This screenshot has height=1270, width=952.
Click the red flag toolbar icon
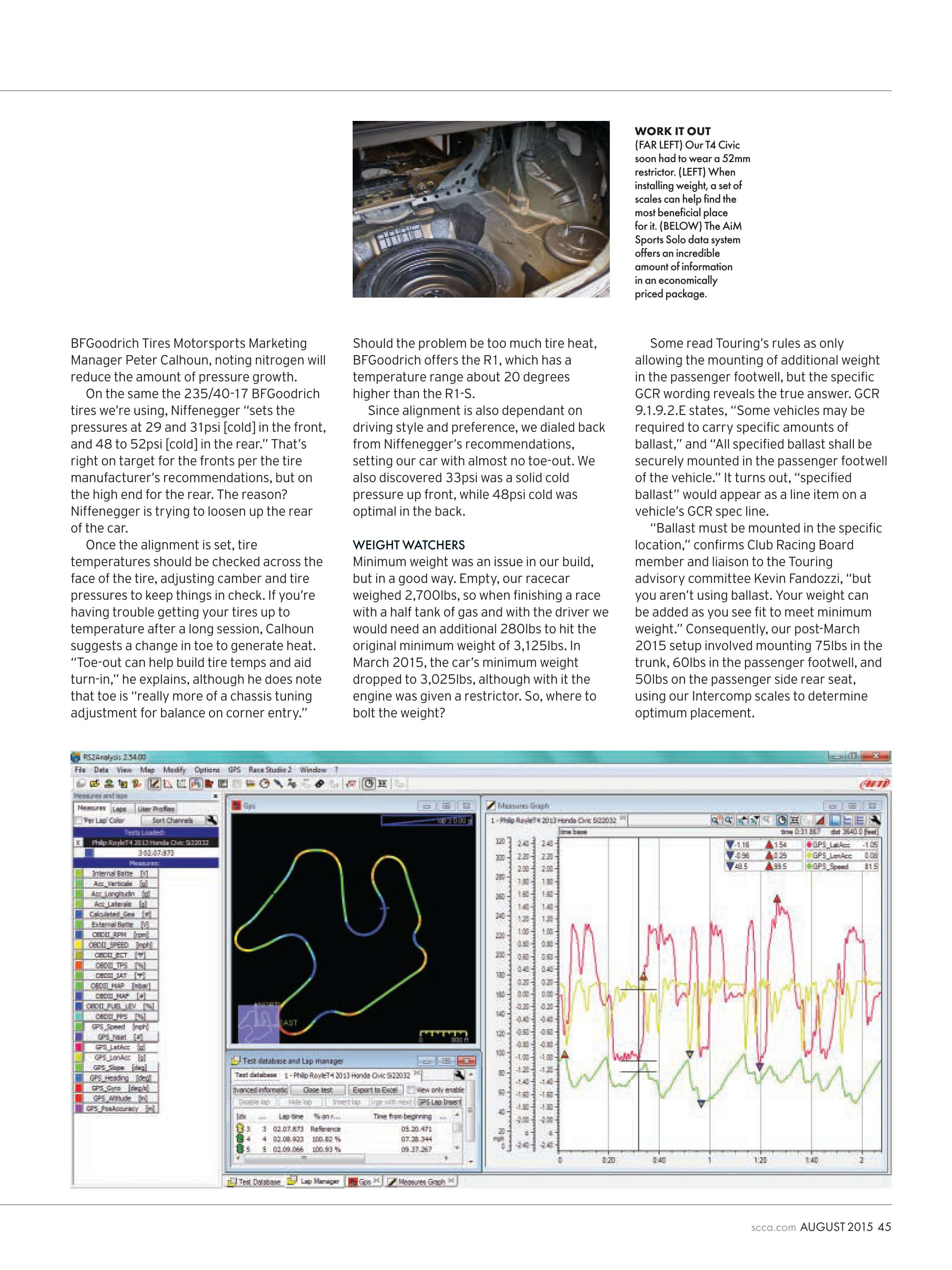(209, 784)
